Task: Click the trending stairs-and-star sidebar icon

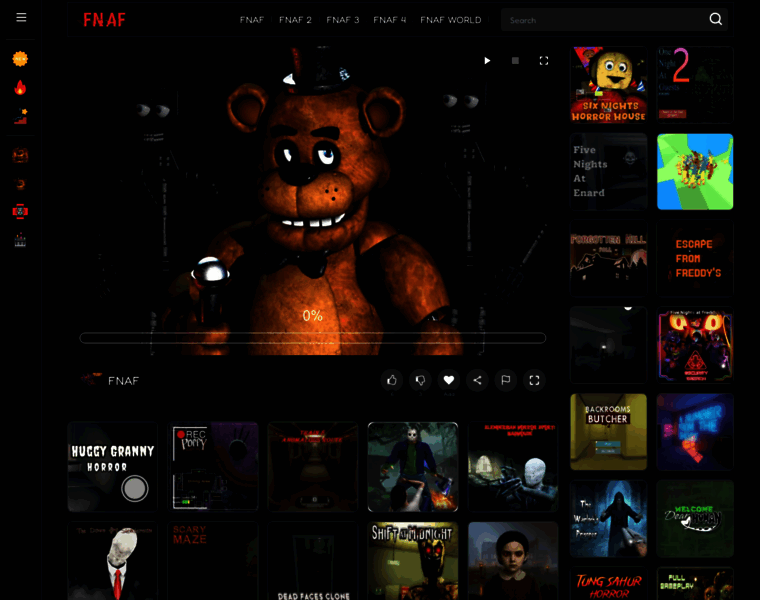Action: pyautogui.click(x=20, y=116)
